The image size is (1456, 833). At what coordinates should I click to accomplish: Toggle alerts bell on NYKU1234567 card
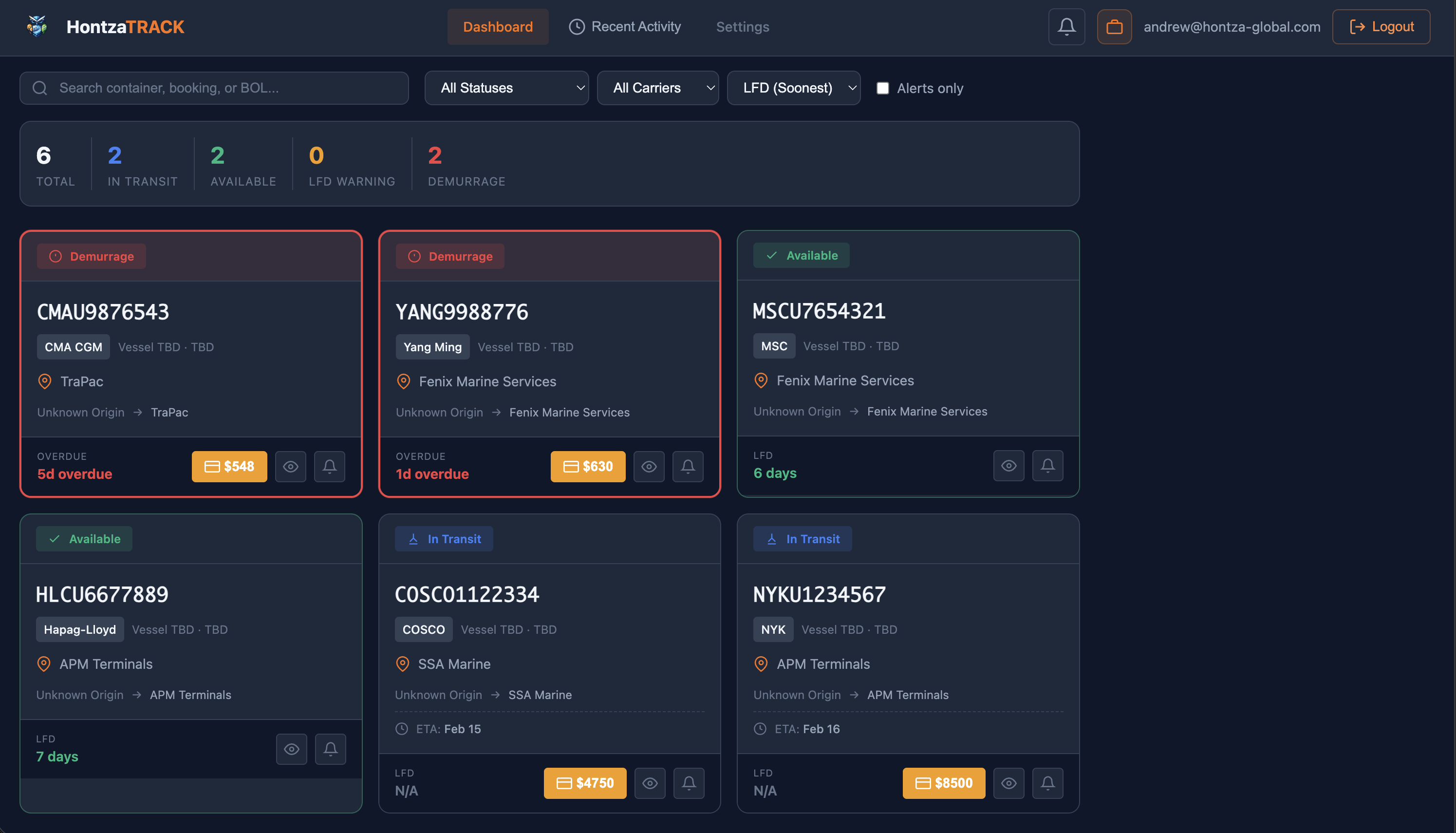coord(1047,783)
